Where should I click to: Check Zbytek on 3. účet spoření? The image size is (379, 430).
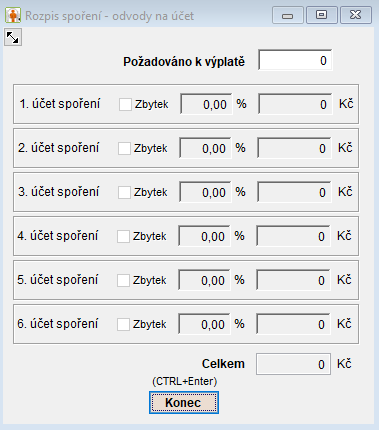tap(124, 192)
